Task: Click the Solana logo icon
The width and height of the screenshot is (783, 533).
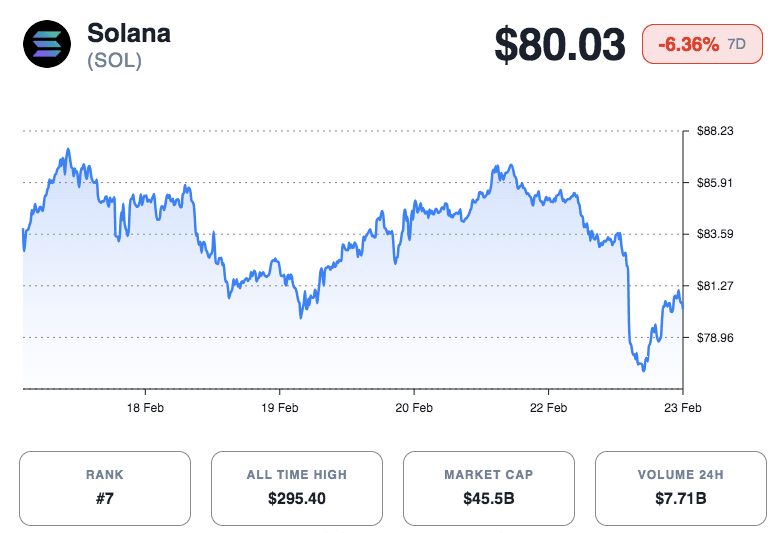Action: (x=47, y=45)
